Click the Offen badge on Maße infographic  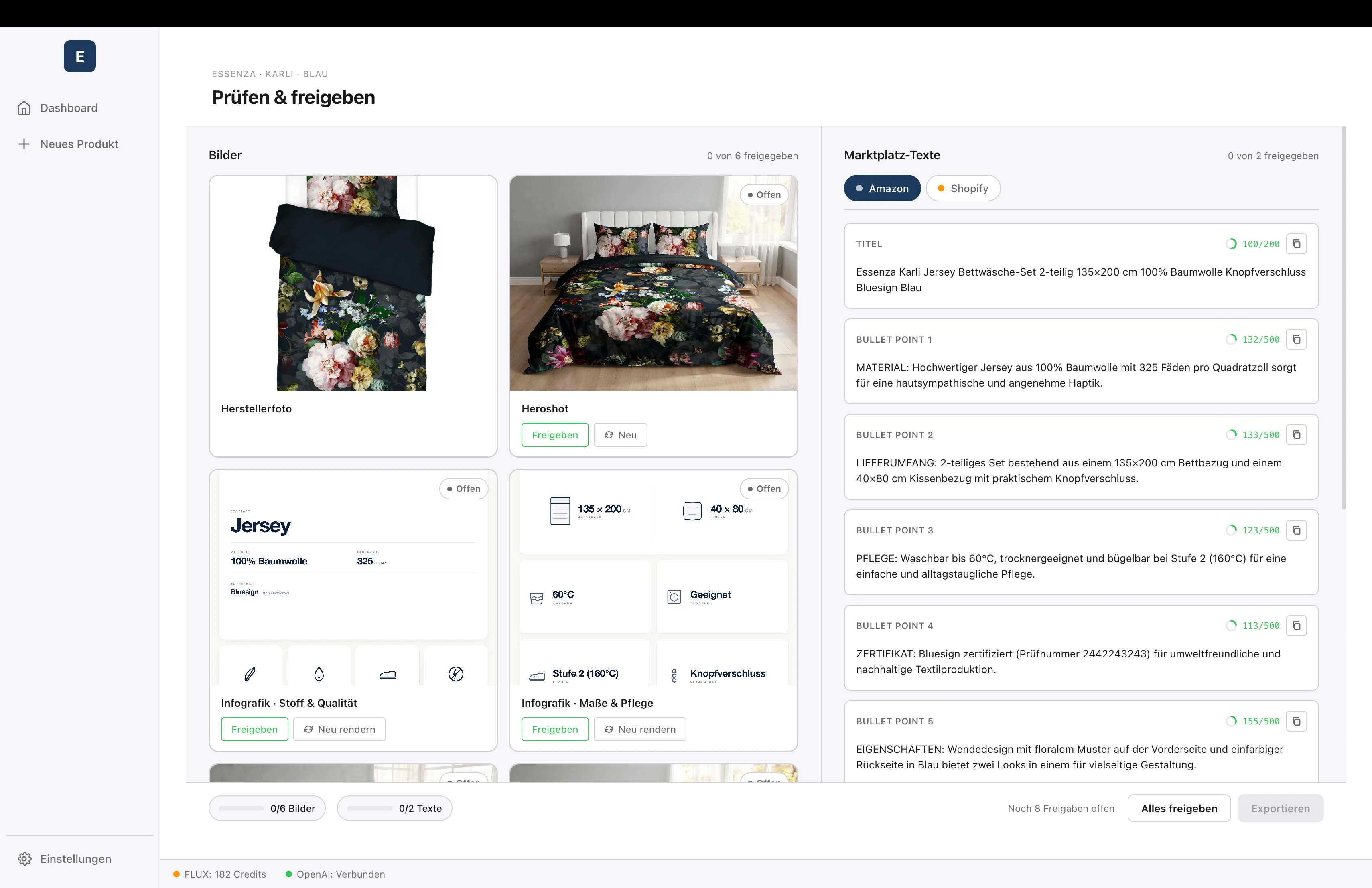pos(764,489)
